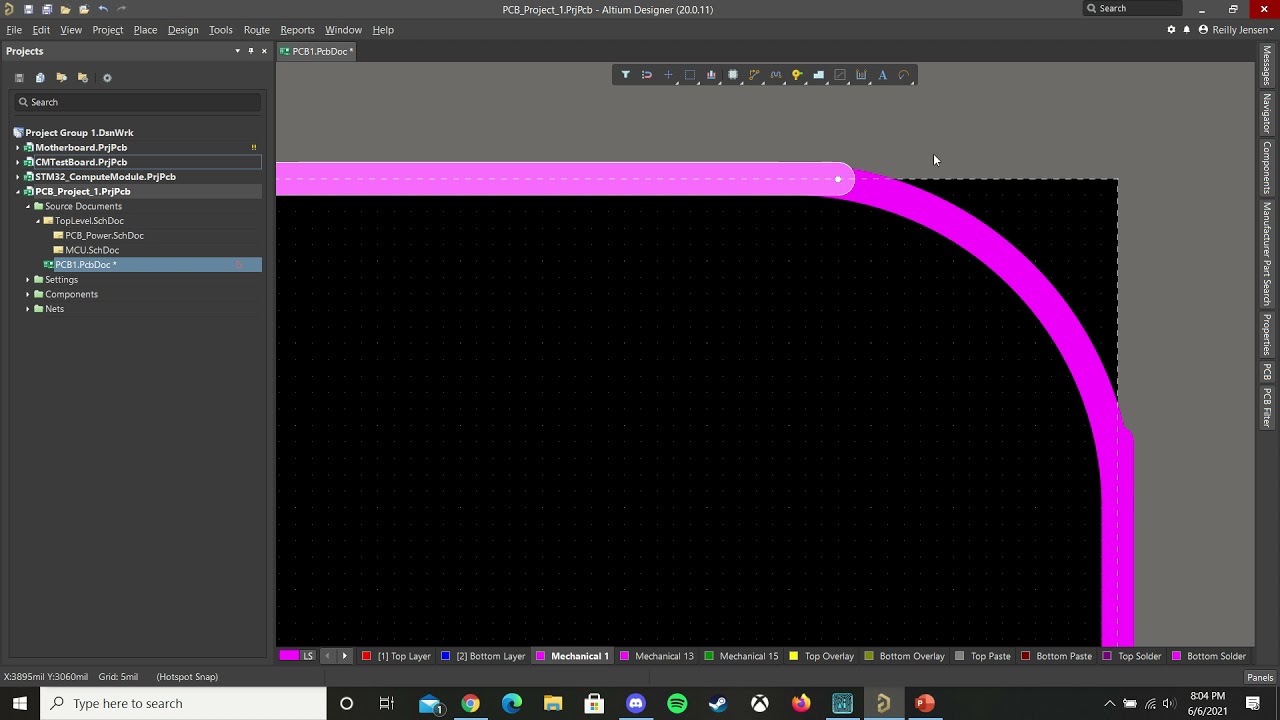This screenshot has height=720, width=1280.
Task: Open Spotify from the Windows taskbar
Action: click(x=677, y=703)
